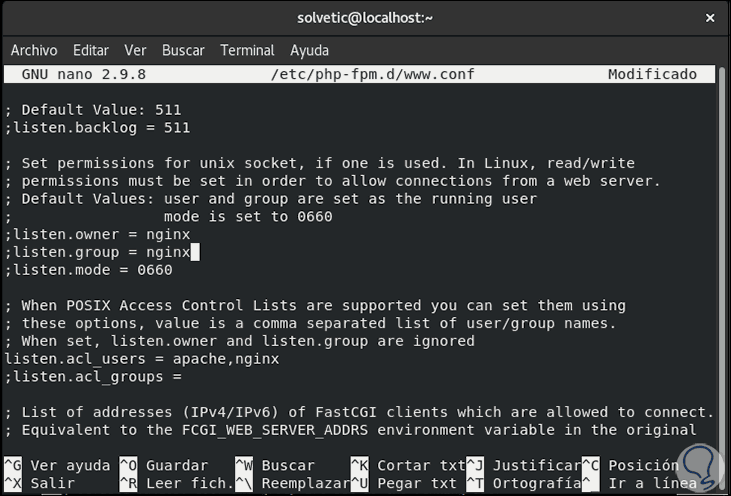This screenshot has height=496, width=731.
Task: Place cursor on listen.owner = nginx line
Action: tap(90, 234)
